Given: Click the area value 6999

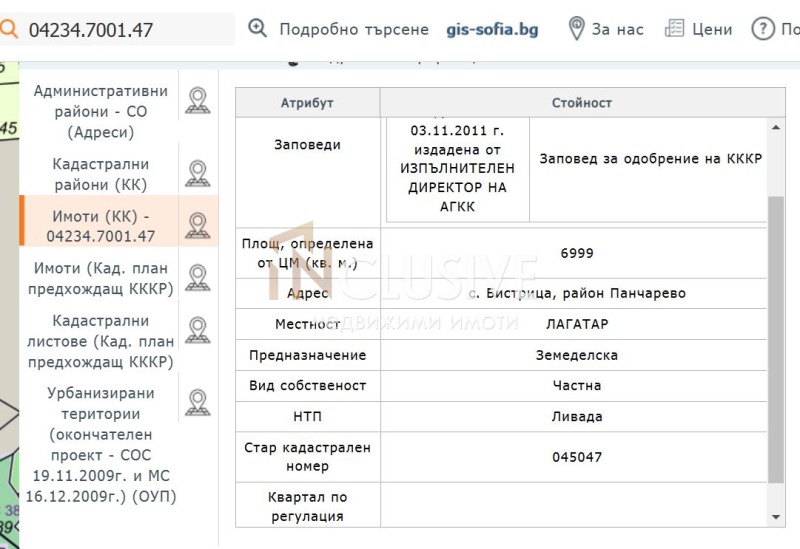Looking at the screenshot, I should (577, 253).
